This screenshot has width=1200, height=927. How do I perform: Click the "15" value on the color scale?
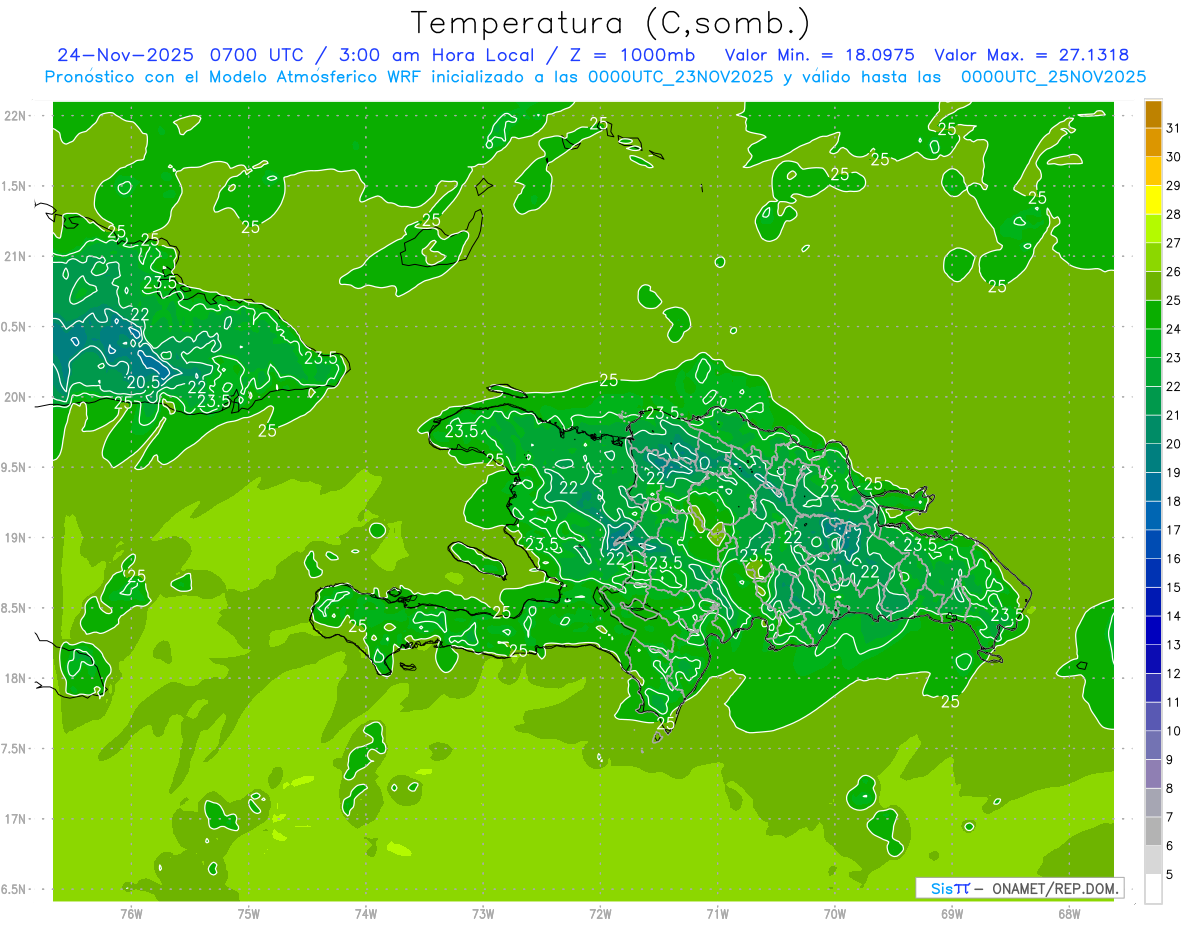(1173, 587)
